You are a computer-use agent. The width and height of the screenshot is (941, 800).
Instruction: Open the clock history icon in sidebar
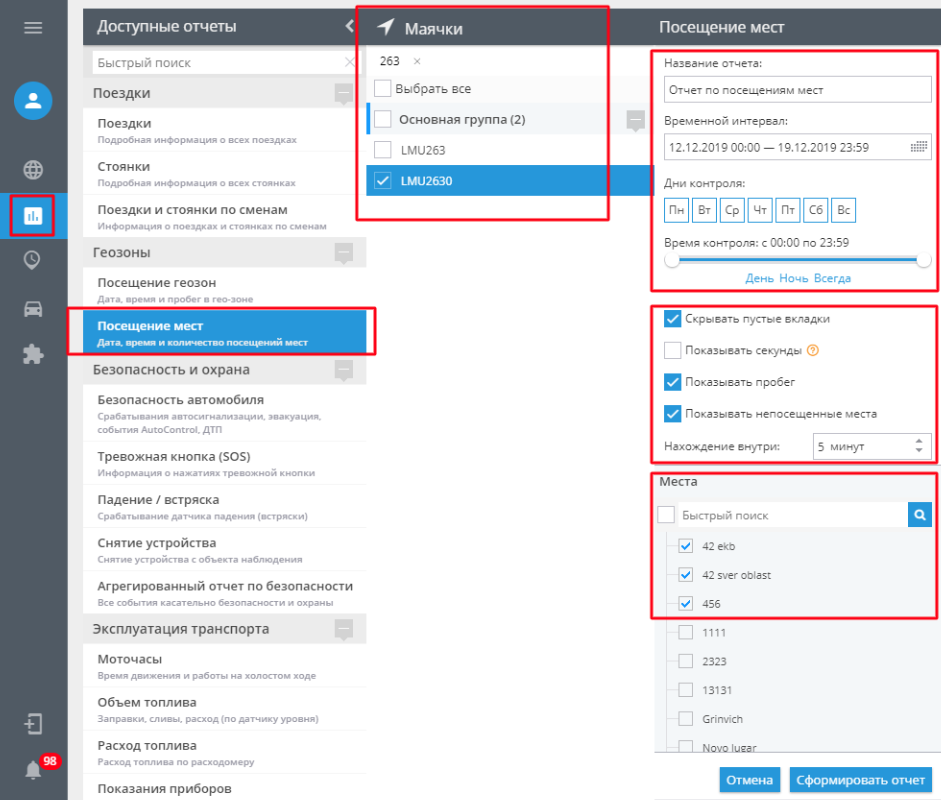32,260
